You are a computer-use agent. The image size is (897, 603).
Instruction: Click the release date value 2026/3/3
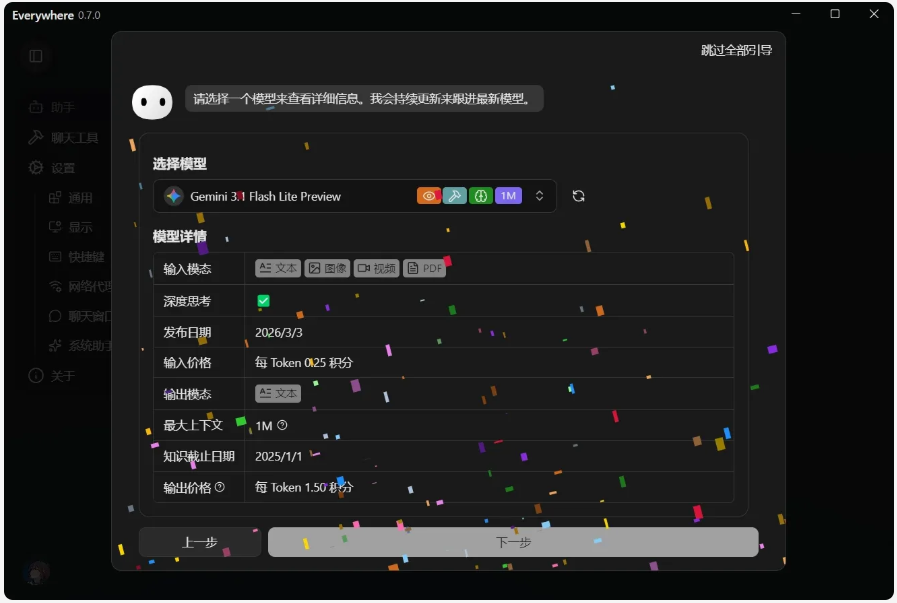pos(279,332)
